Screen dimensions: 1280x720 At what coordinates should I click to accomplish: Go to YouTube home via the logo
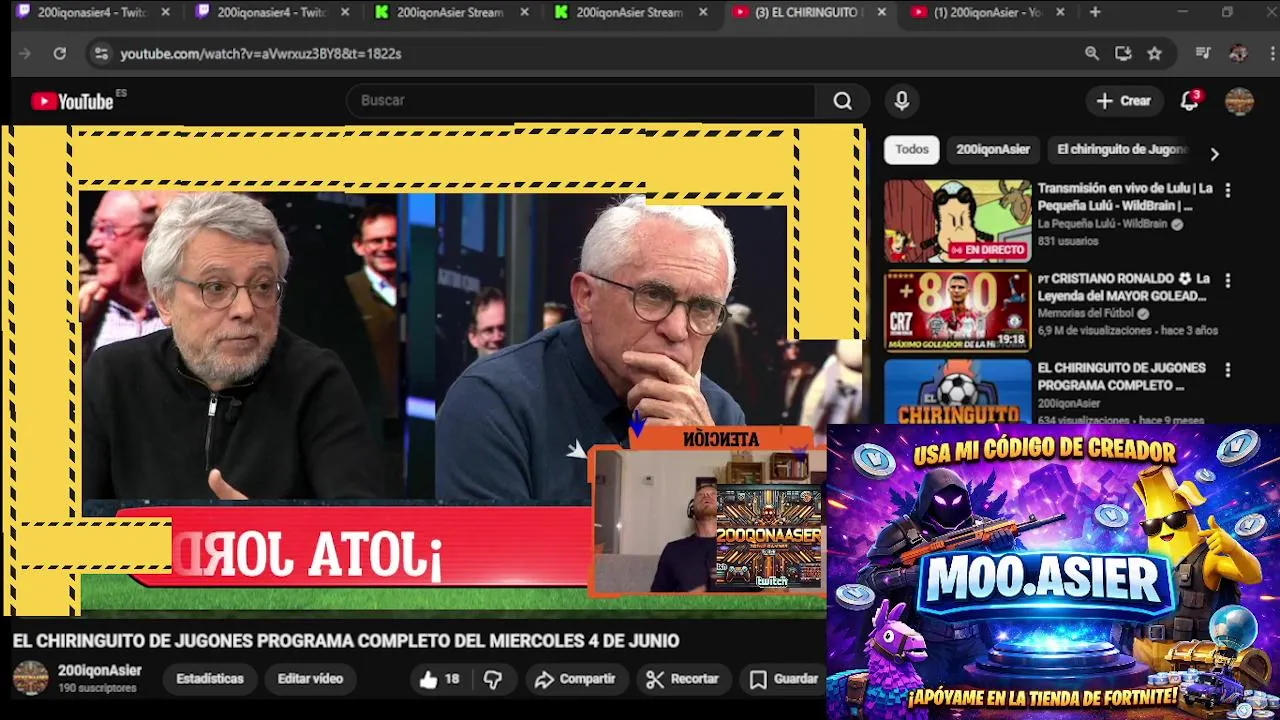[72, 101]
